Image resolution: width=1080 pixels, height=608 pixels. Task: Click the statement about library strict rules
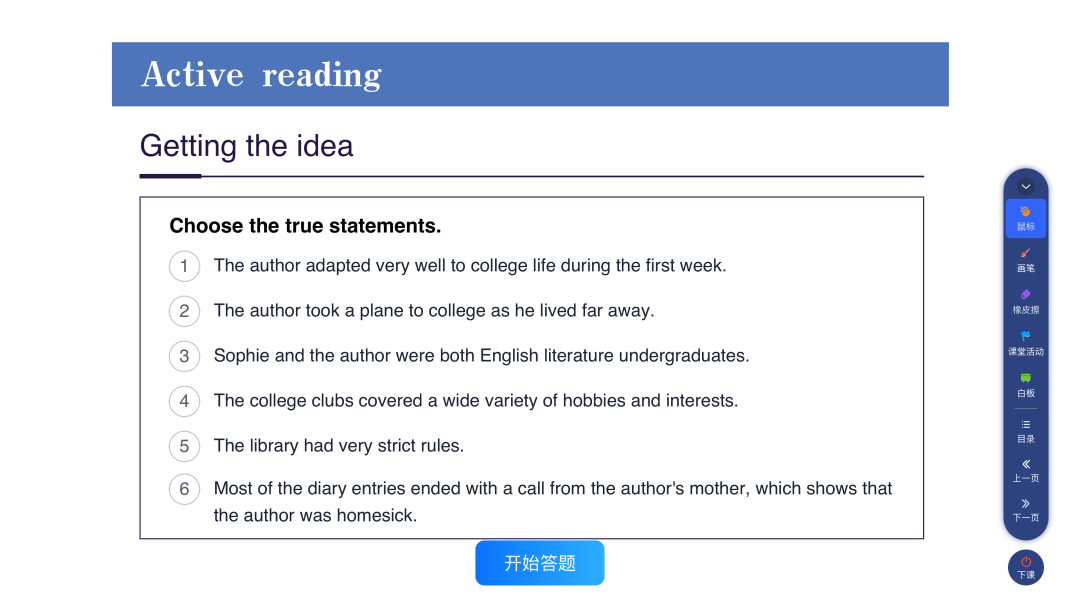tap(339, 445)
